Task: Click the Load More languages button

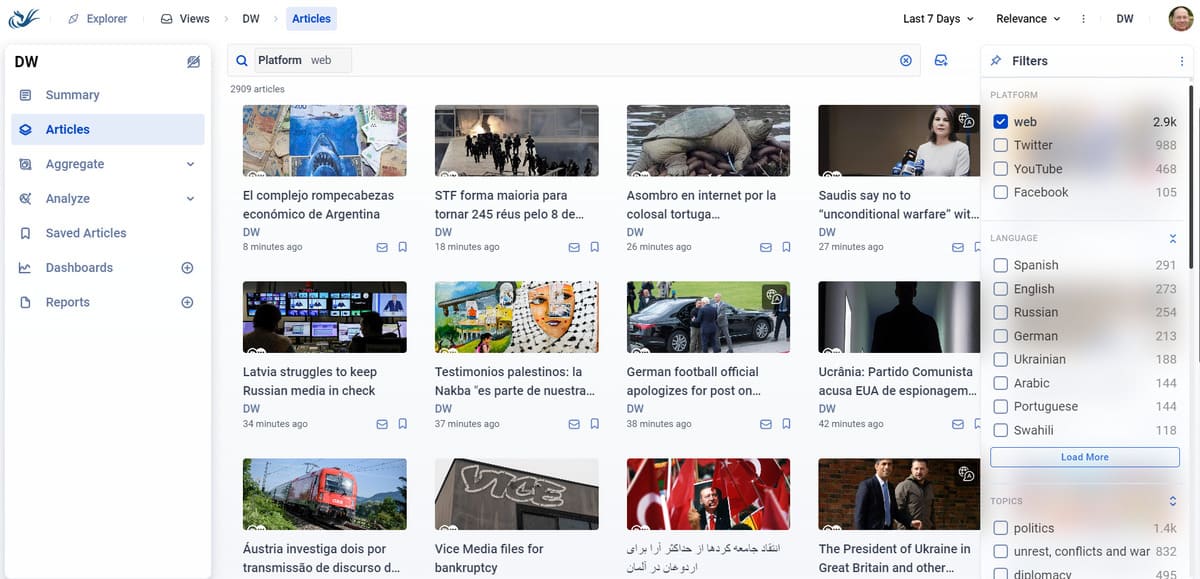Action: [1084, 457]
